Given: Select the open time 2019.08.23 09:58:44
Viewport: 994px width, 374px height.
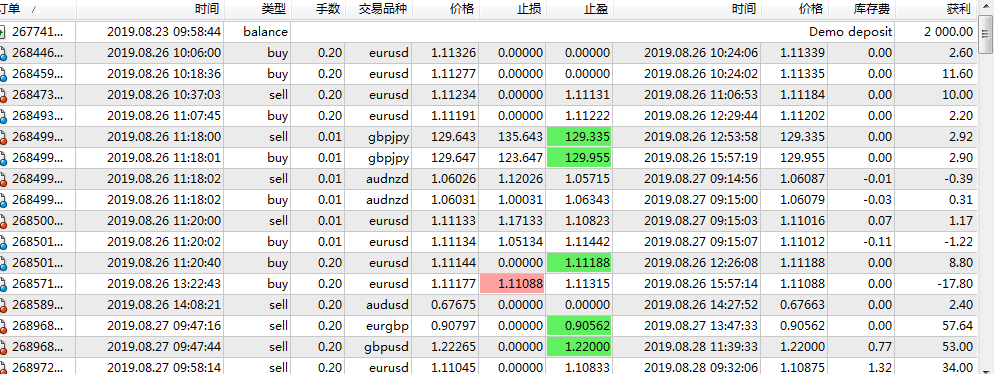Looking at the screenshot, I should pos(164,32).
